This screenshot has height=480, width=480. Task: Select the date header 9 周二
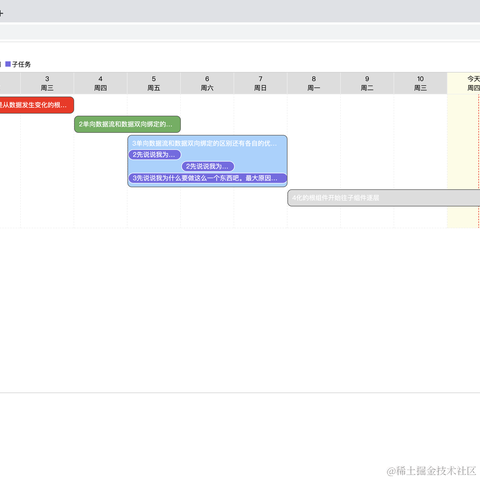click(367, 83)
